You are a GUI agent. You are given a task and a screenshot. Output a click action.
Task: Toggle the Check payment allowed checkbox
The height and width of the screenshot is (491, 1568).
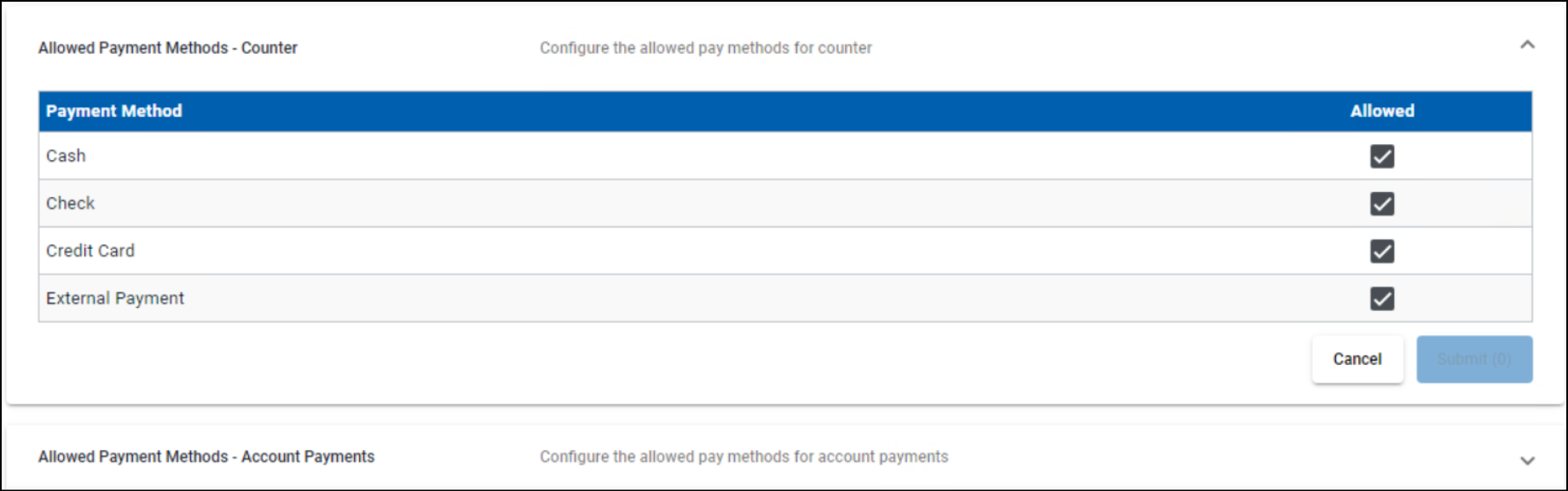[x=1381, y=204]
